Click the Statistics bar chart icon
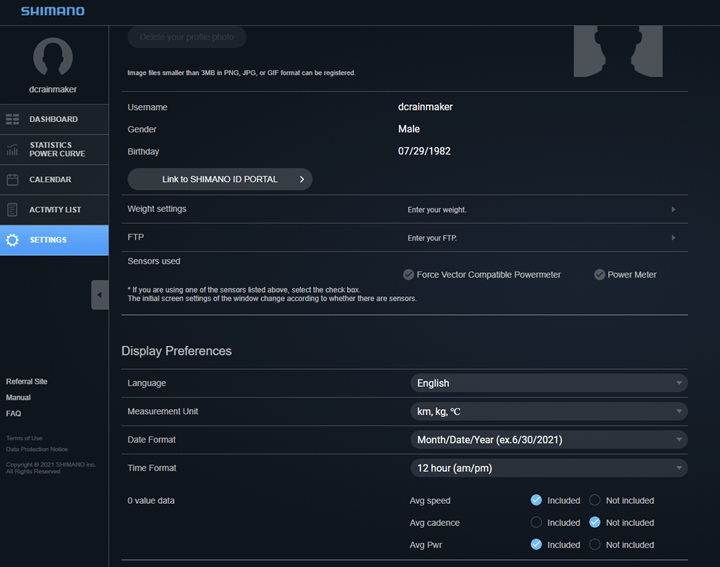 (12, 149)
